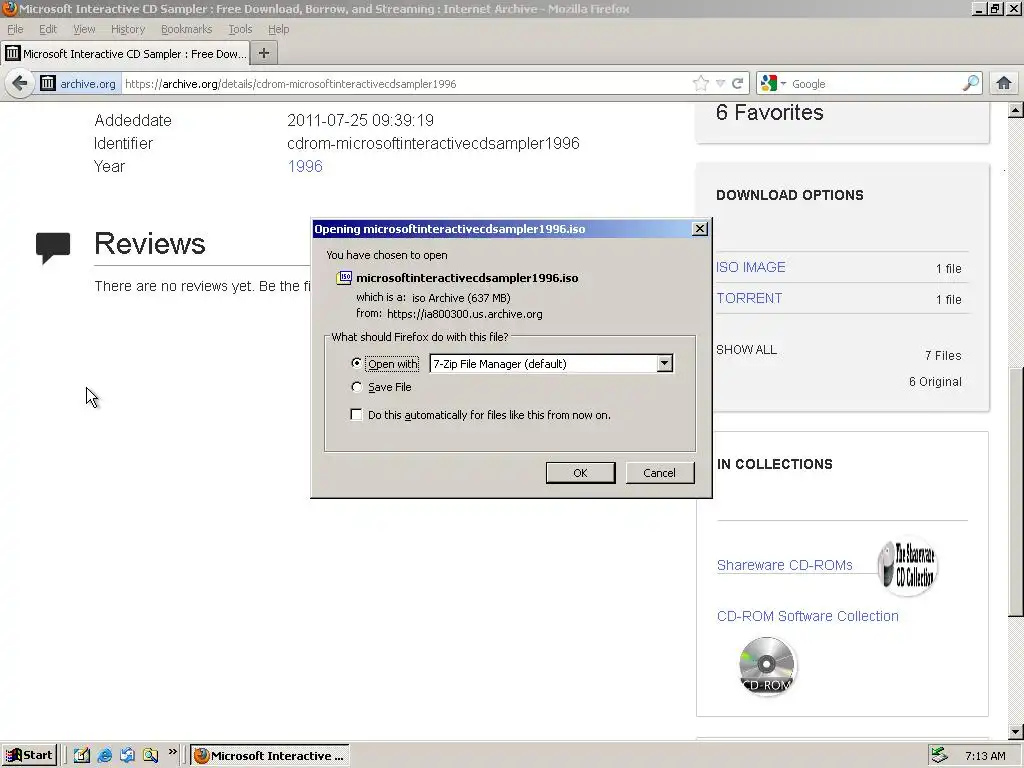Open the URL history dropdown arrow
This screenshot has width=1024, height=768.
pos(720,84)
